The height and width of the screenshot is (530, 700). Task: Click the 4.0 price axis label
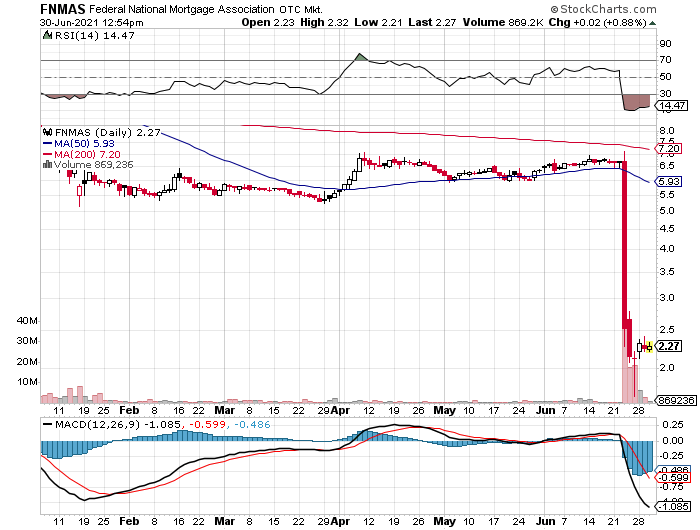tap(667, 249)
